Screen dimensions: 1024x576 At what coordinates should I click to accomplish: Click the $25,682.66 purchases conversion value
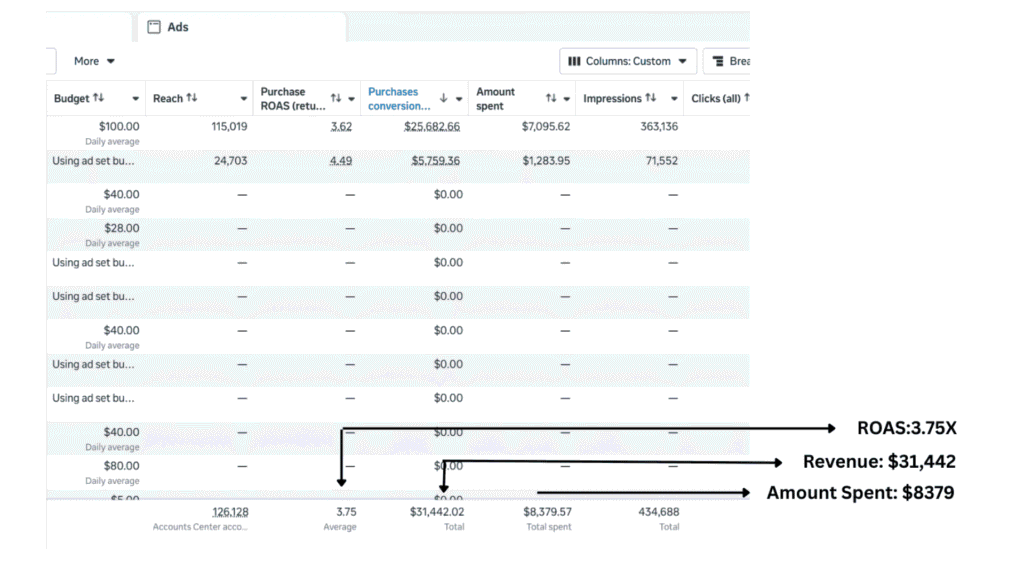tap(432, 127)
